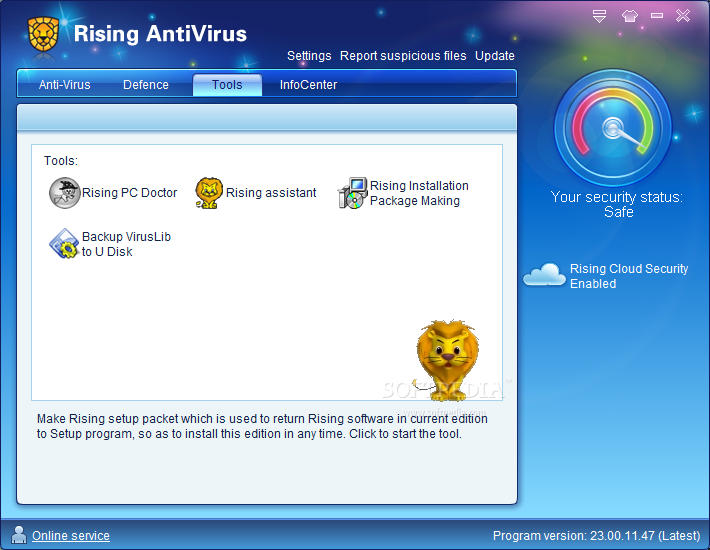
Task: Click Report suspicious files
Action: pos(403,56)
